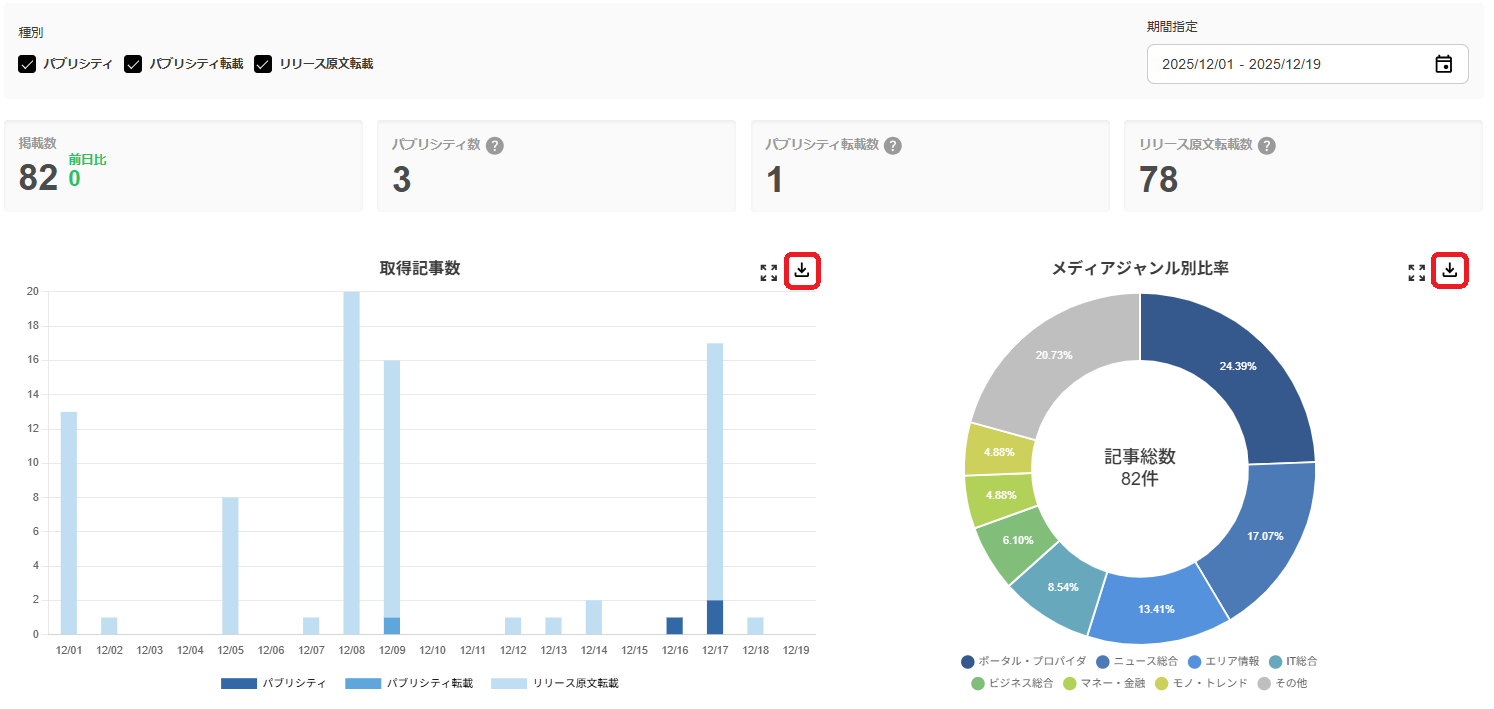Uncheck the パブリシティ checkbox
Screen dimensions: 1494x709
click(x=27, y=63)
